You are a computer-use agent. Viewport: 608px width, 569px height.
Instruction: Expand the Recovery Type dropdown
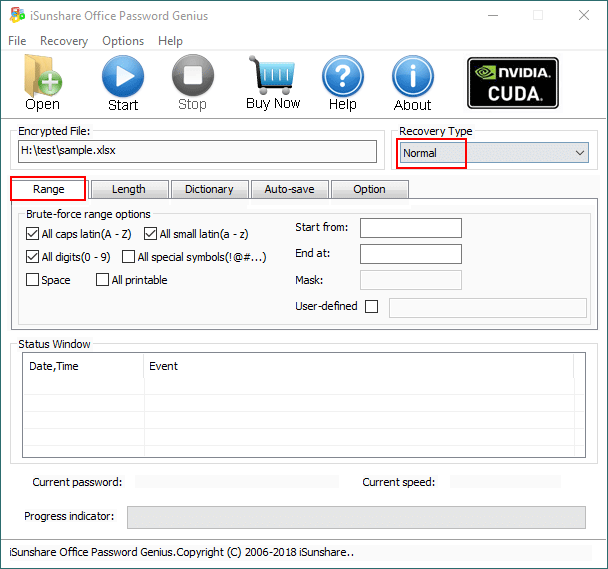[580, 153]
